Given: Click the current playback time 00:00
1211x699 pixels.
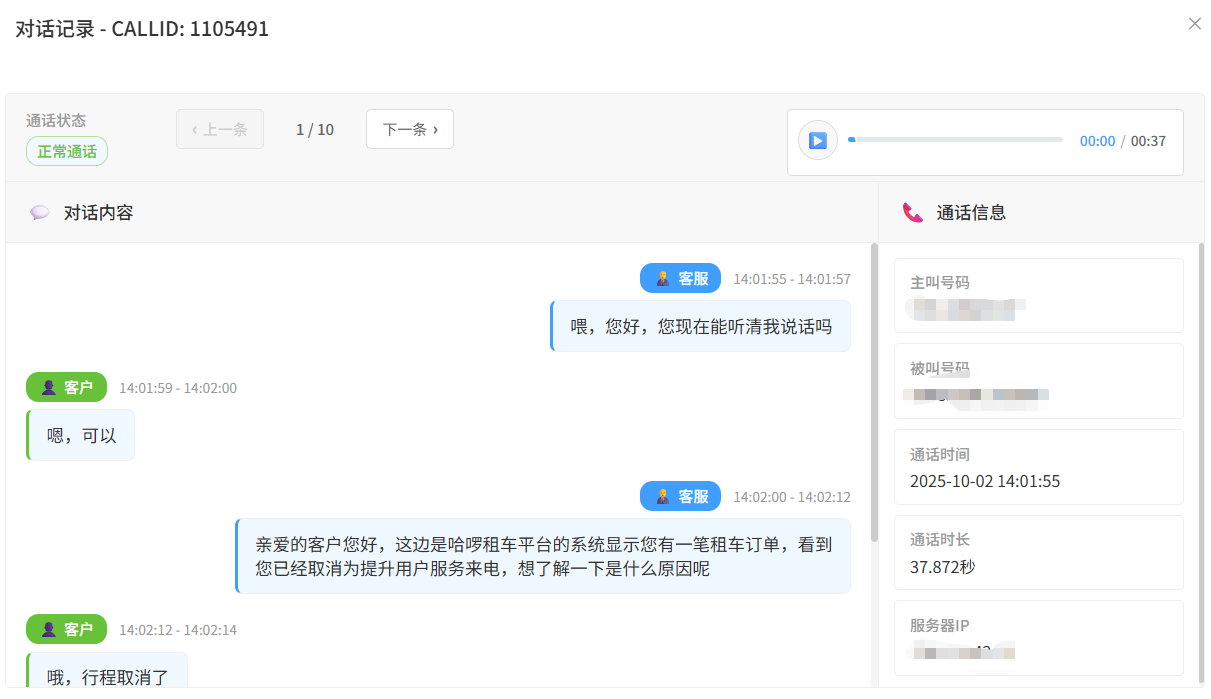Looking at the screenshot, I should tap(1097, 141).
